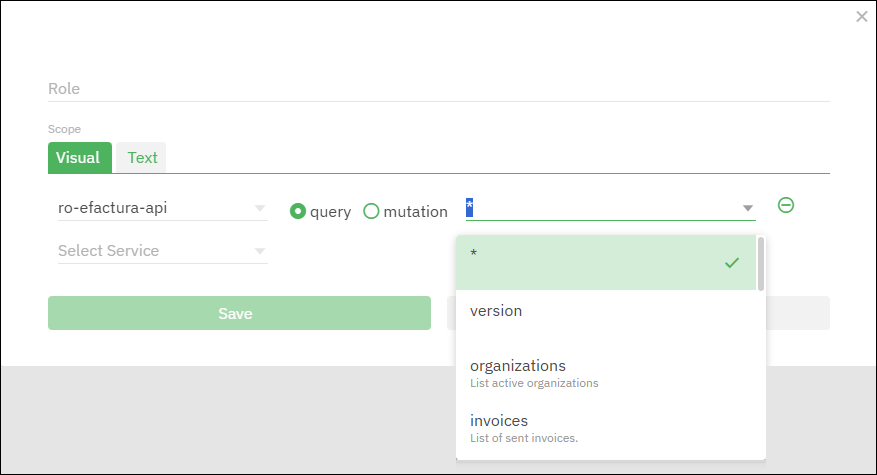Click the dropdown list scrollbar thumb
877x475 pixels.
click(761, 264)
